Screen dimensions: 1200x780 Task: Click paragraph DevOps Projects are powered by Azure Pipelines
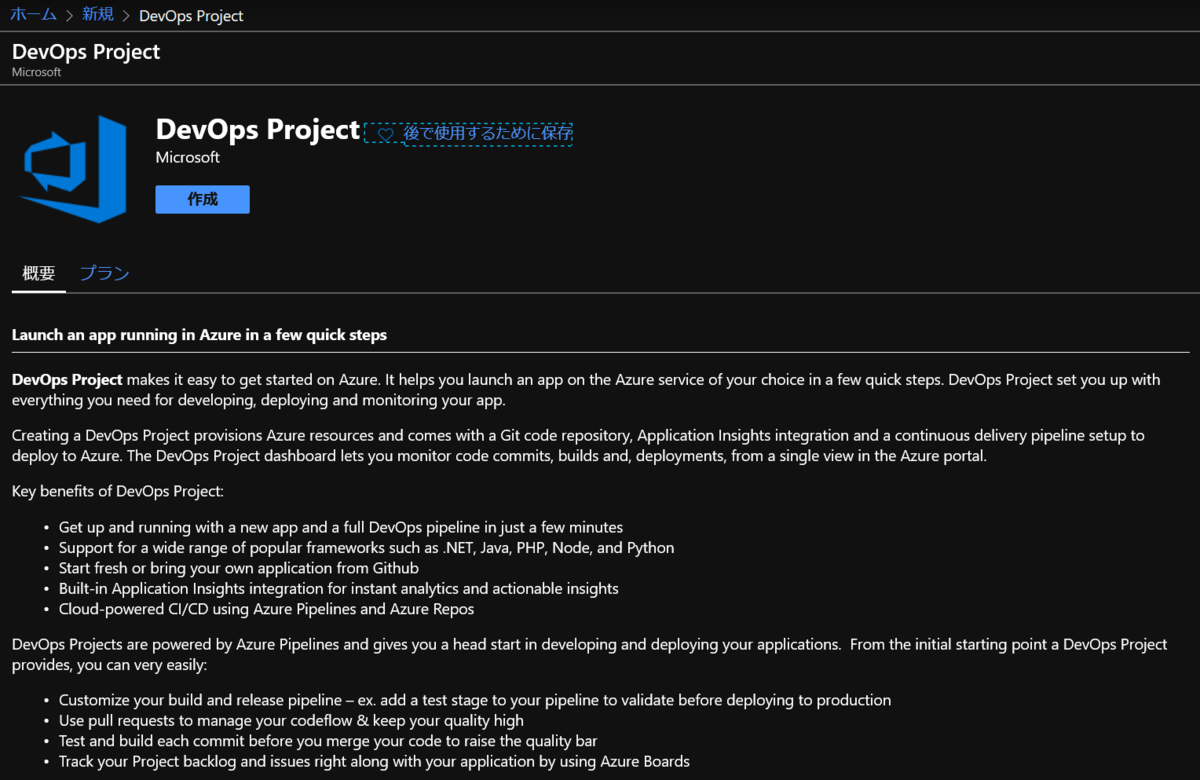coord(589,654)
